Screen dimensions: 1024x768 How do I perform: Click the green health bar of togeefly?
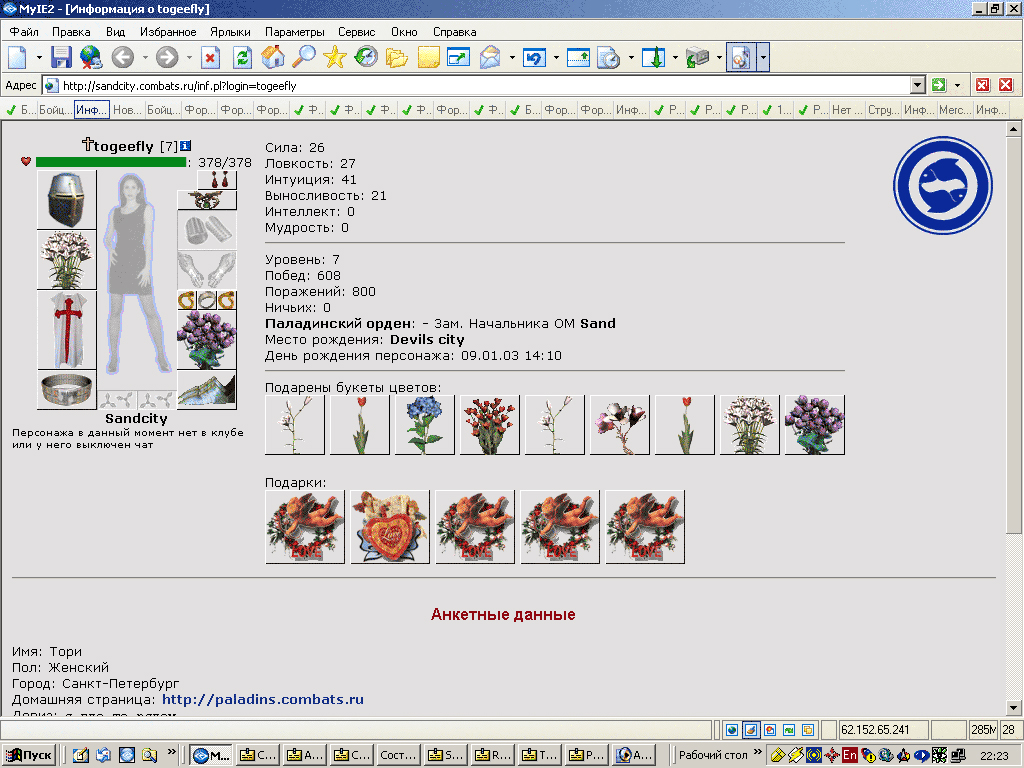[x=111, y=162]
